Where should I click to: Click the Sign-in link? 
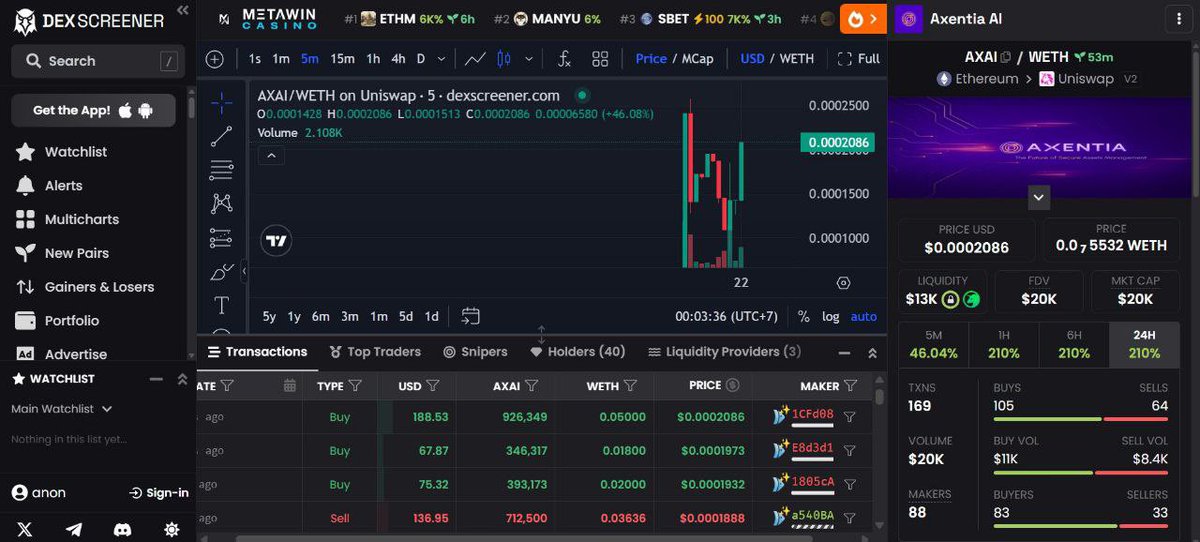click(x=159, y=493)
